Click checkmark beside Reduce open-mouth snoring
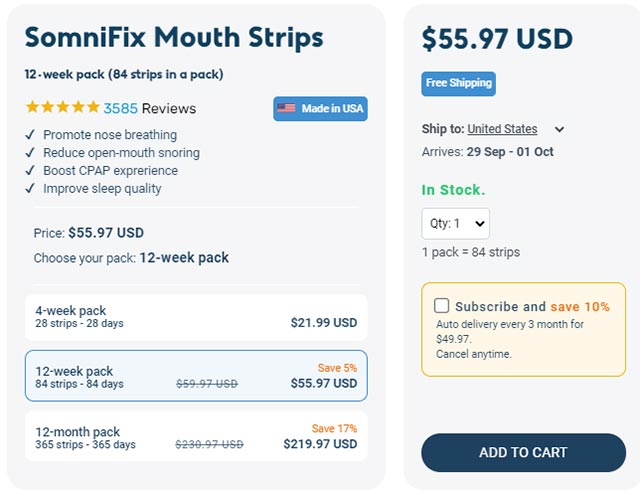Screen dimensions: 640x494 pos(30,152)
